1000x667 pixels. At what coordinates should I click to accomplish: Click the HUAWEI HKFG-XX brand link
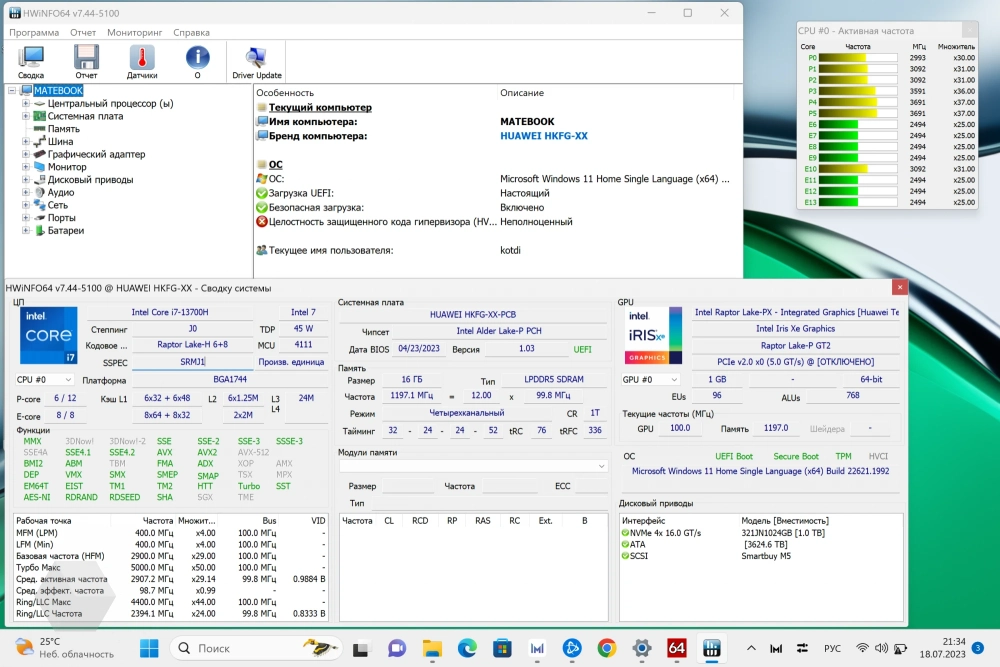tap(543, 136)
